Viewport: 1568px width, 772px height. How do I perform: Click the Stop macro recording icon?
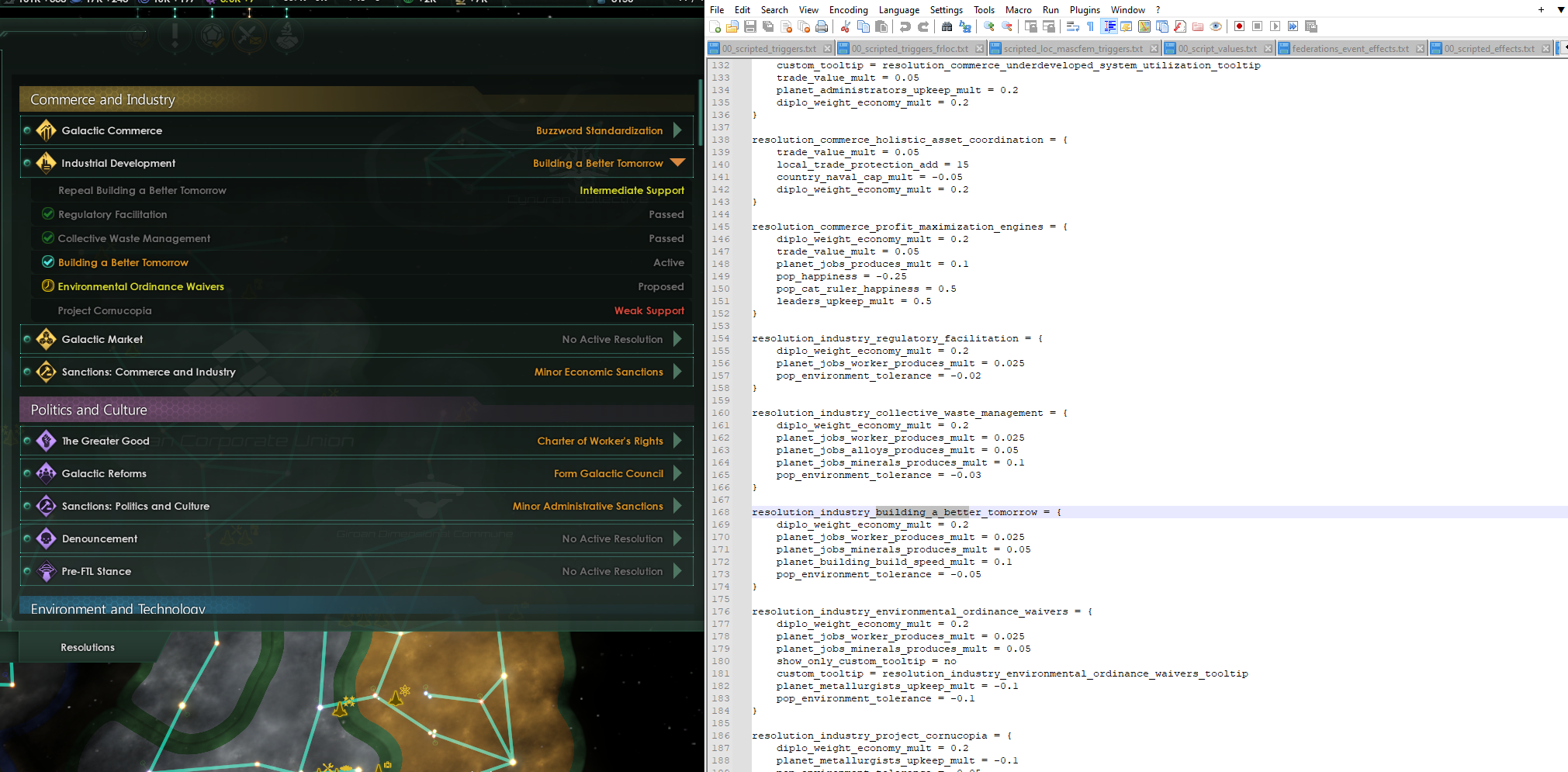click(x=1258, y=26)
